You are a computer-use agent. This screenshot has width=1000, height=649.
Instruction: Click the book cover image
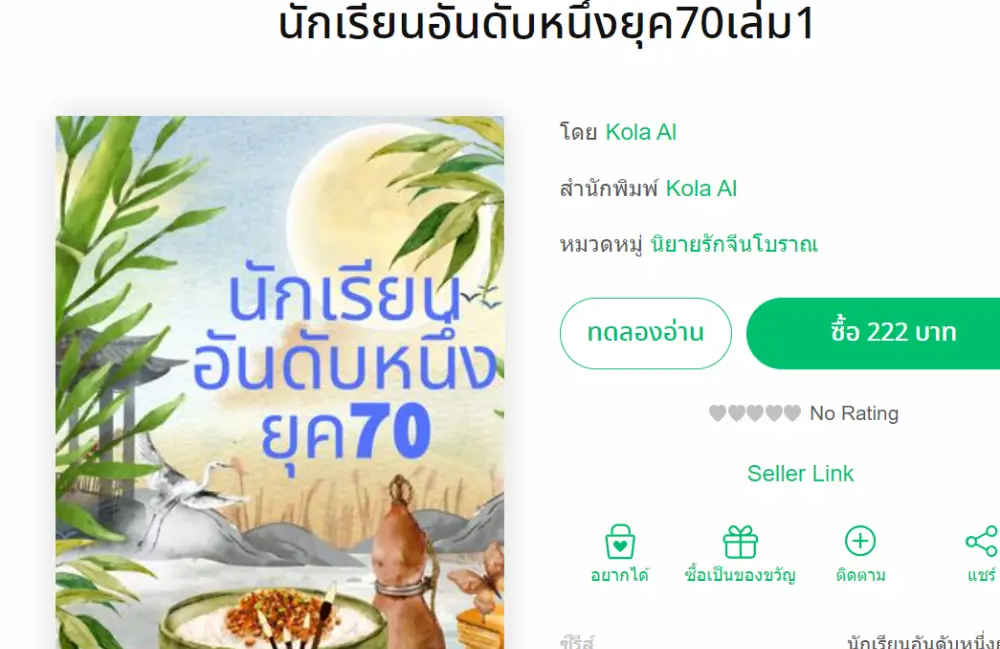(x=280, y=383)
